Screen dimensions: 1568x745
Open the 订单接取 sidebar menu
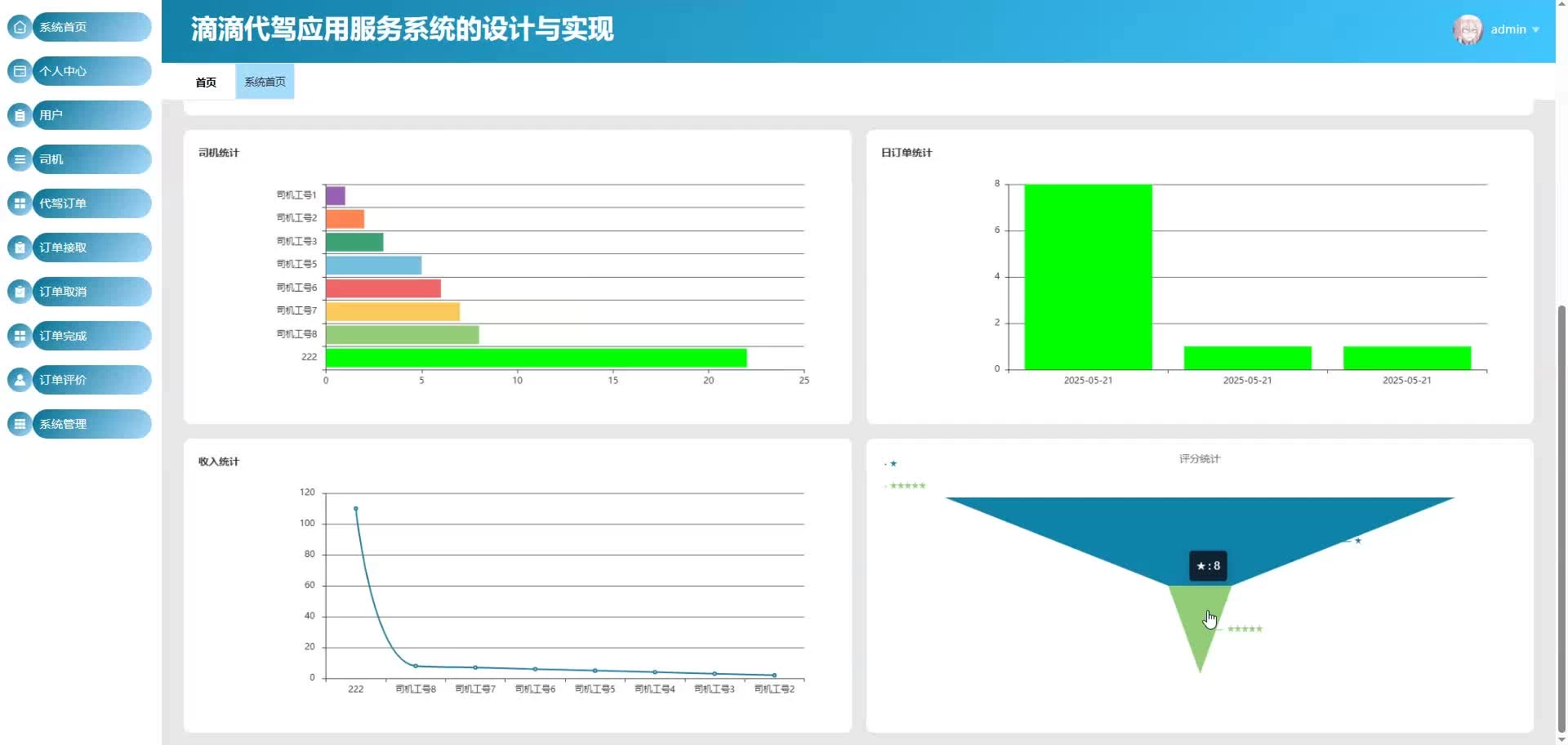(91, 248)
